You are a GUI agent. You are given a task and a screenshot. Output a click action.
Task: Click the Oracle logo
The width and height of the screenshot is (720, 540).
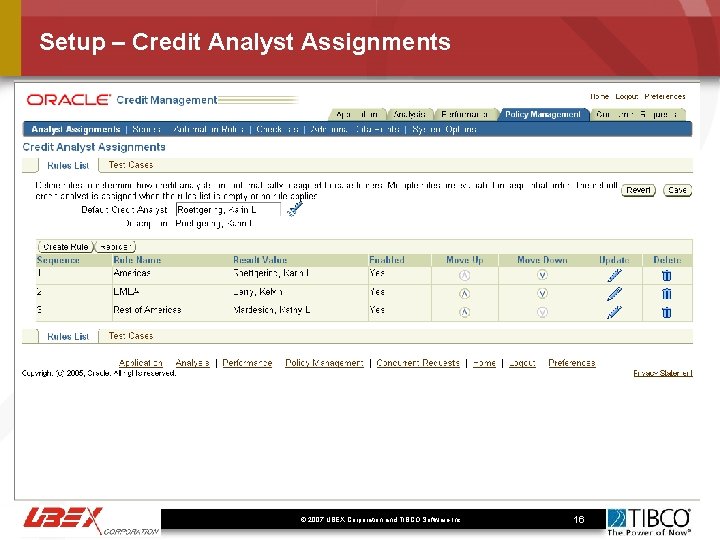68,100
